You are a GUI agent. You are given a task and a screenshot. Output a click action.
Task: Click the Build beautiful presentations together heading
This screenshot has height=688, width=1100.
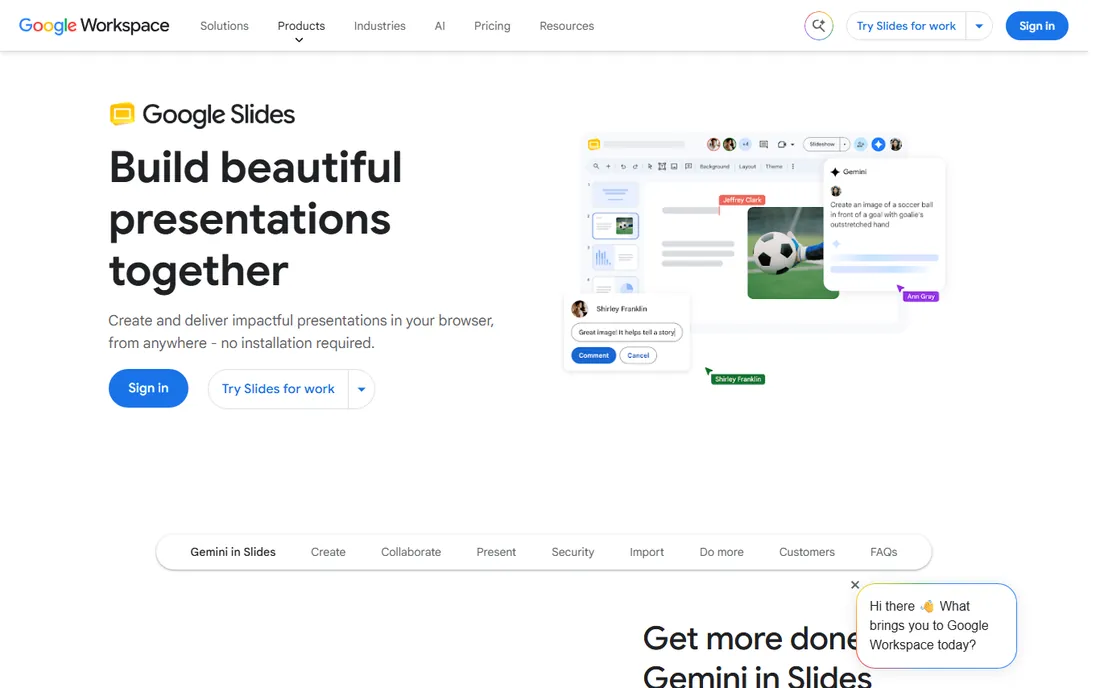pos(255,219)
